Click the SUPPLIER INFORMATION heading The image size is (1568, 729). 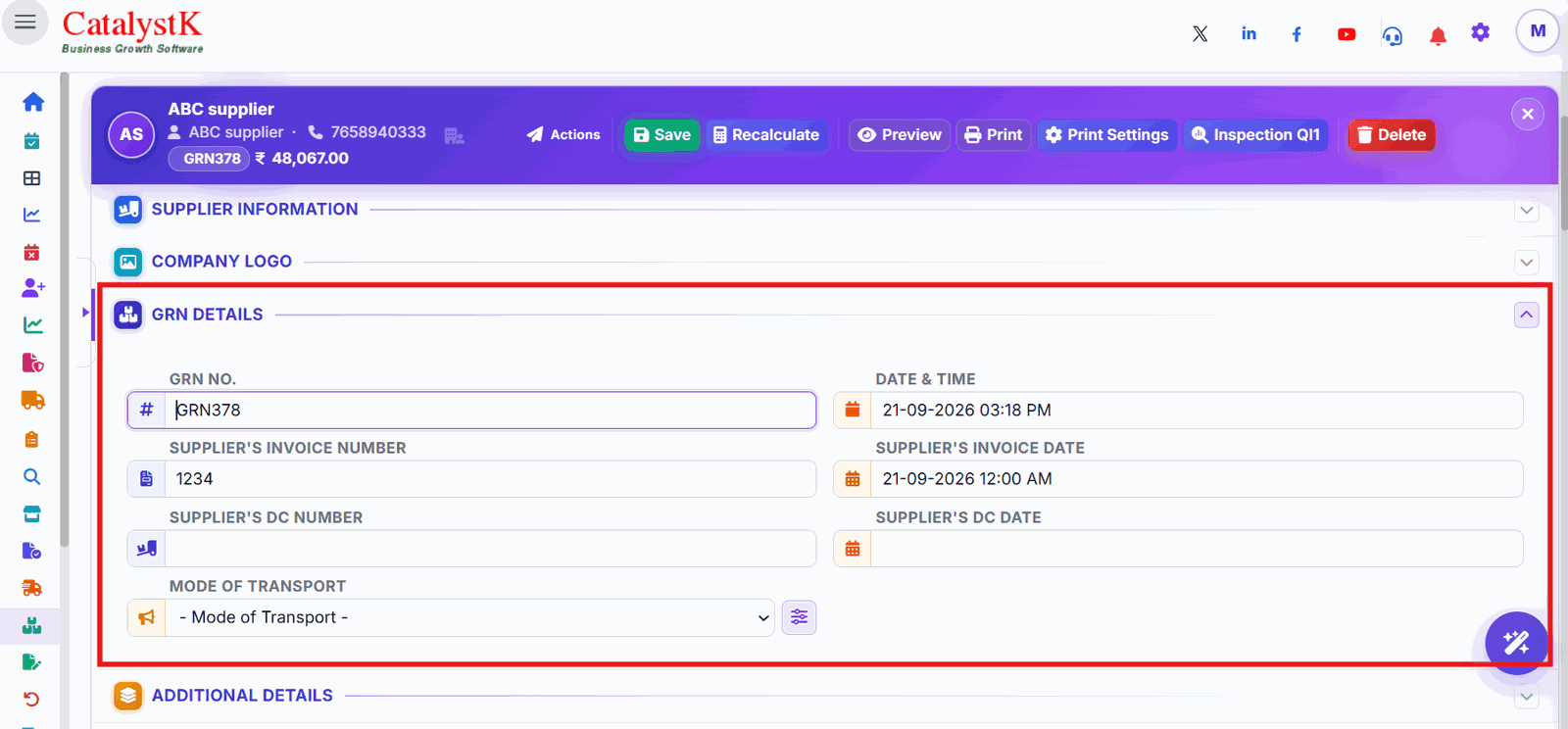click(255, 210)
